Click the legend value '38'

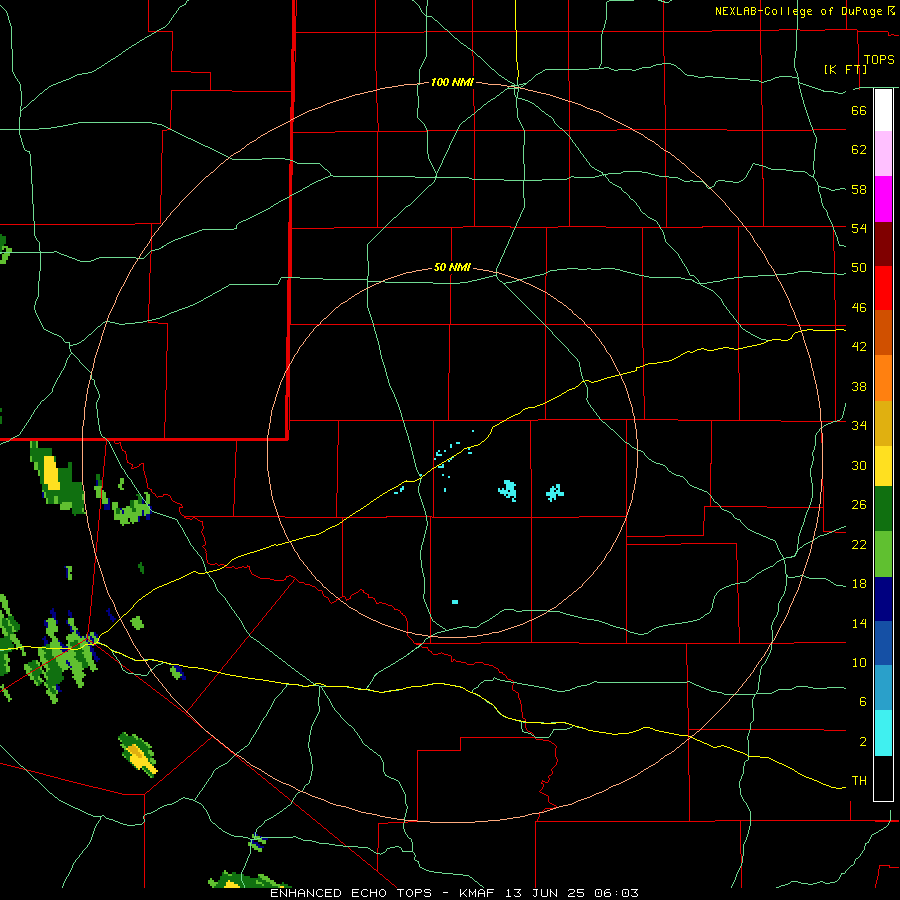pos(859,387)
